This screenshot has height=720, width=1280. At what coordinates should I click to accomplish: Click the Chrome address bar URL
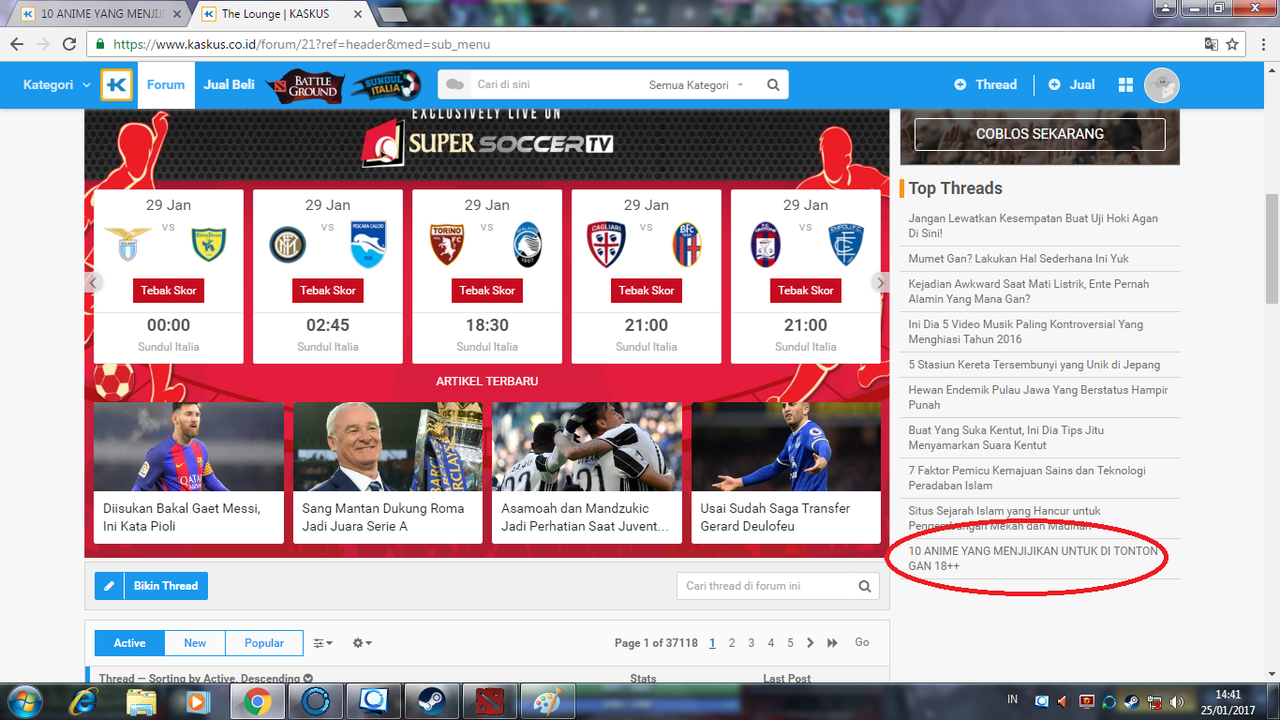tap(301, 44)
